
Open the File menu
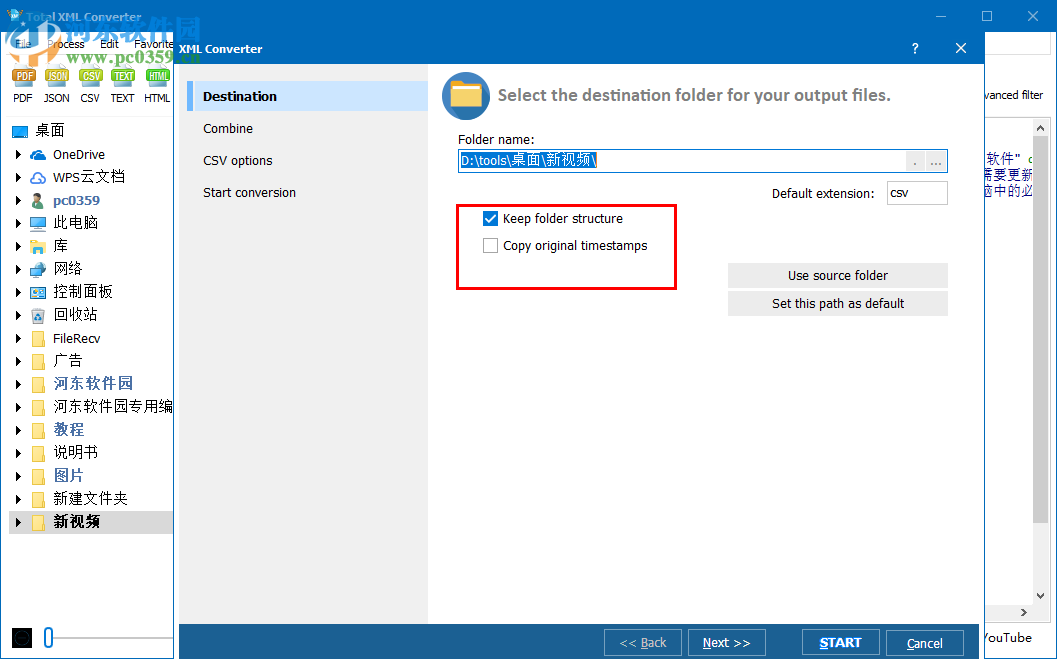22,43
